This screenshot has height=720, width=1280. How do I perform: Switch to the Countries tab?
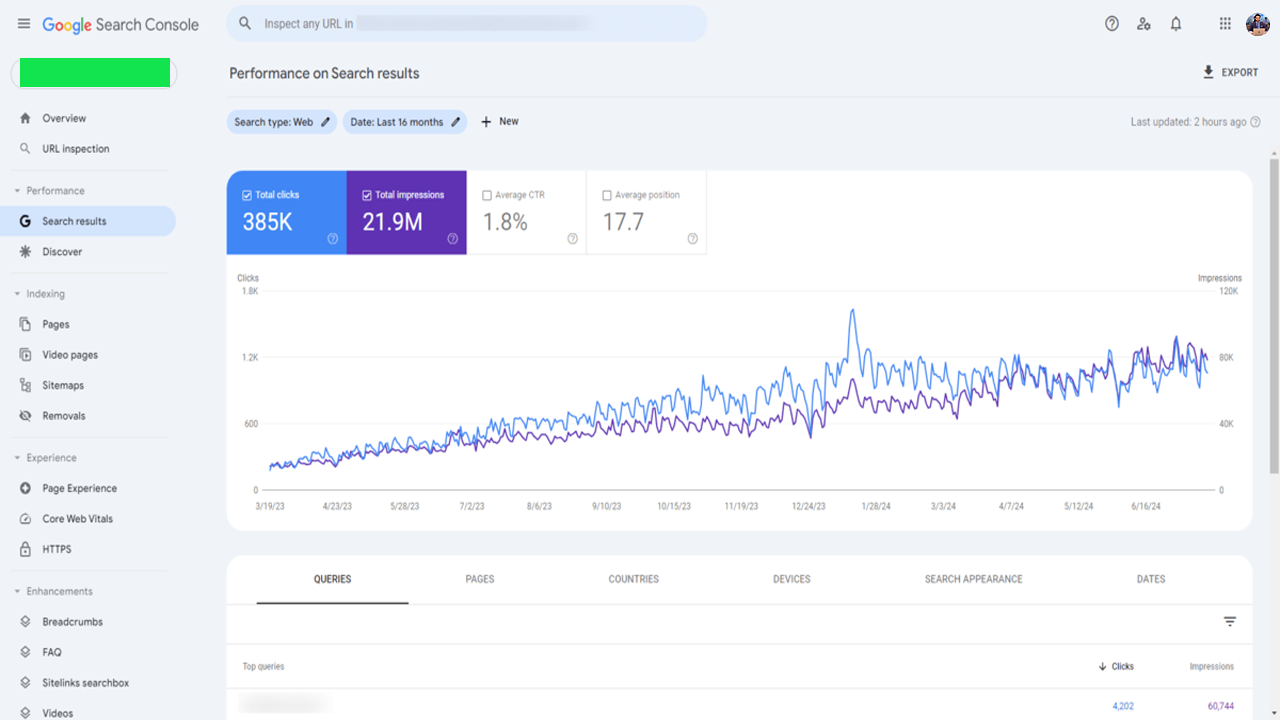(x=633, y=579)
